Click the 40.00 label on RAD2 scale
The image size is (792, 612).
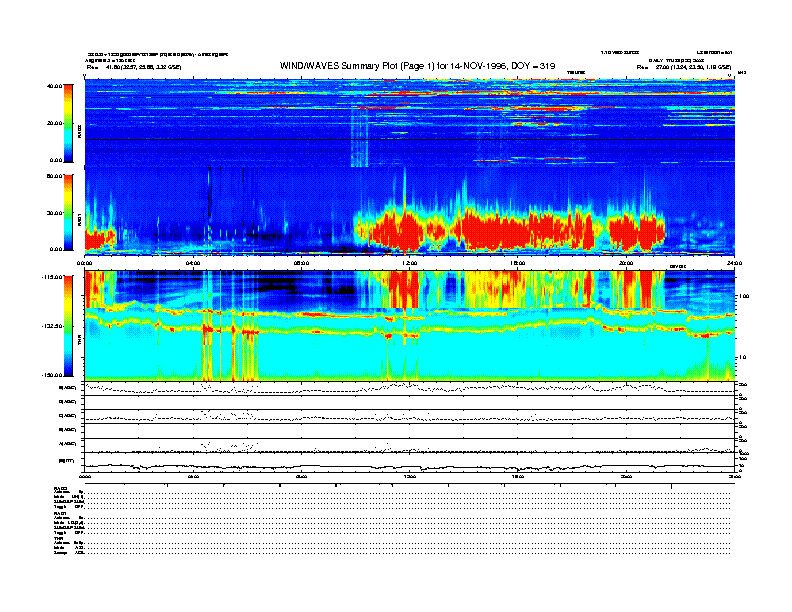[x=54, y=86]
